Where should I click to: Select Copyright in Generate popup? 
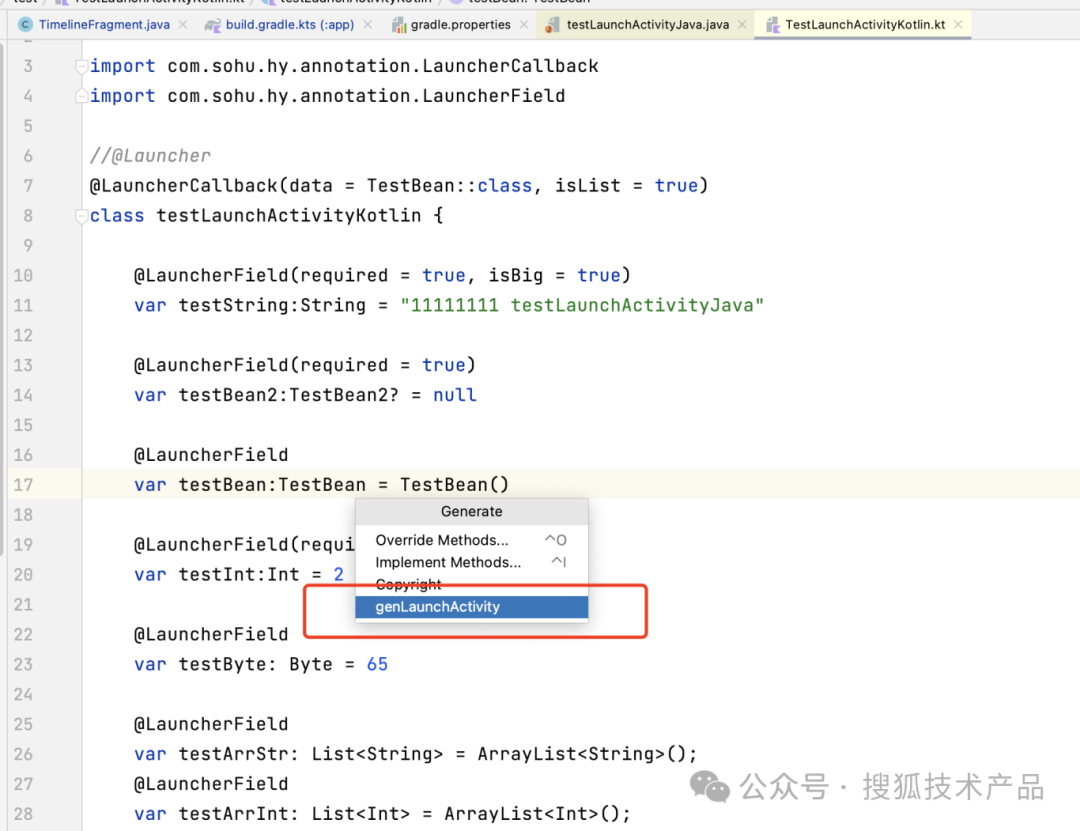472,584
